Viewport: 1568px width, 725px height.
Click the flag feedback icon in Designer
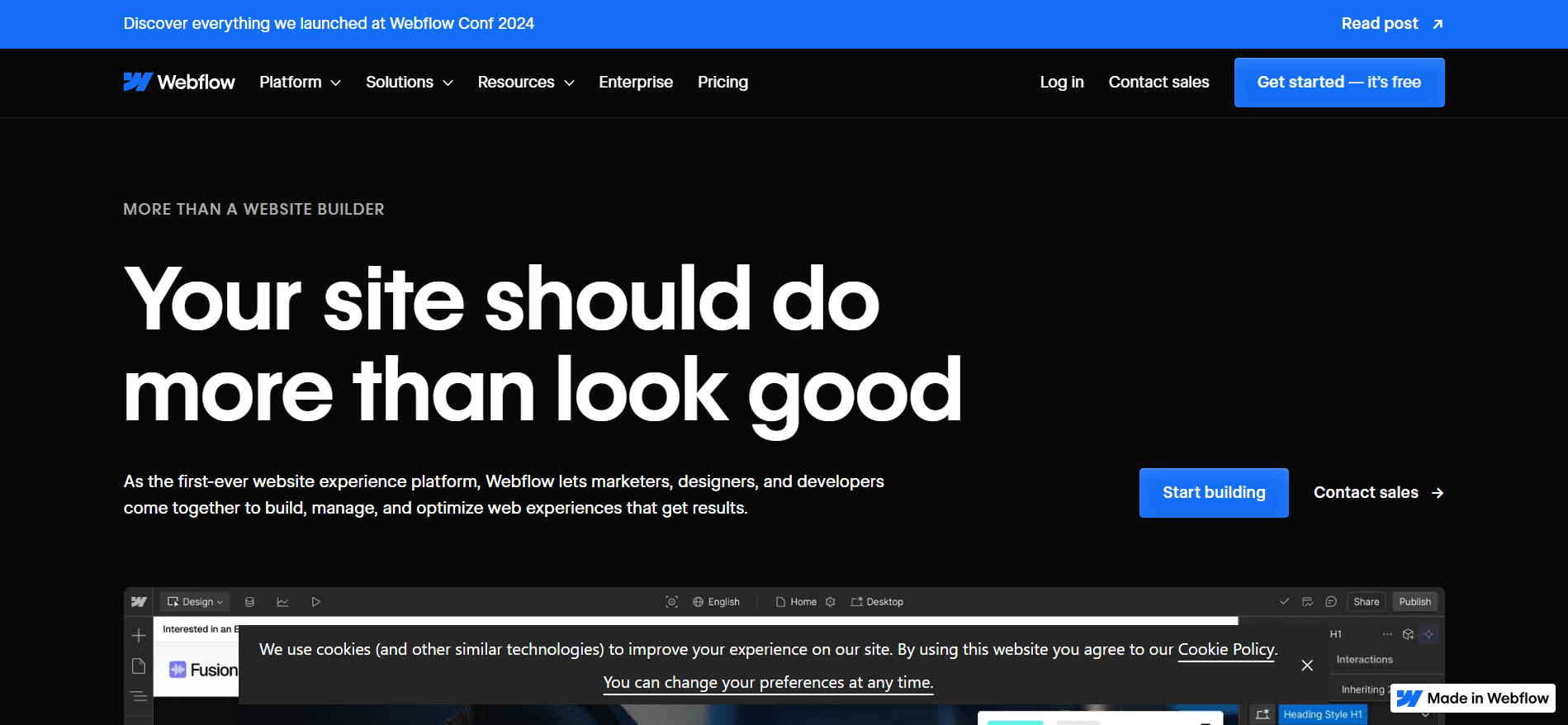point(1307,602)
